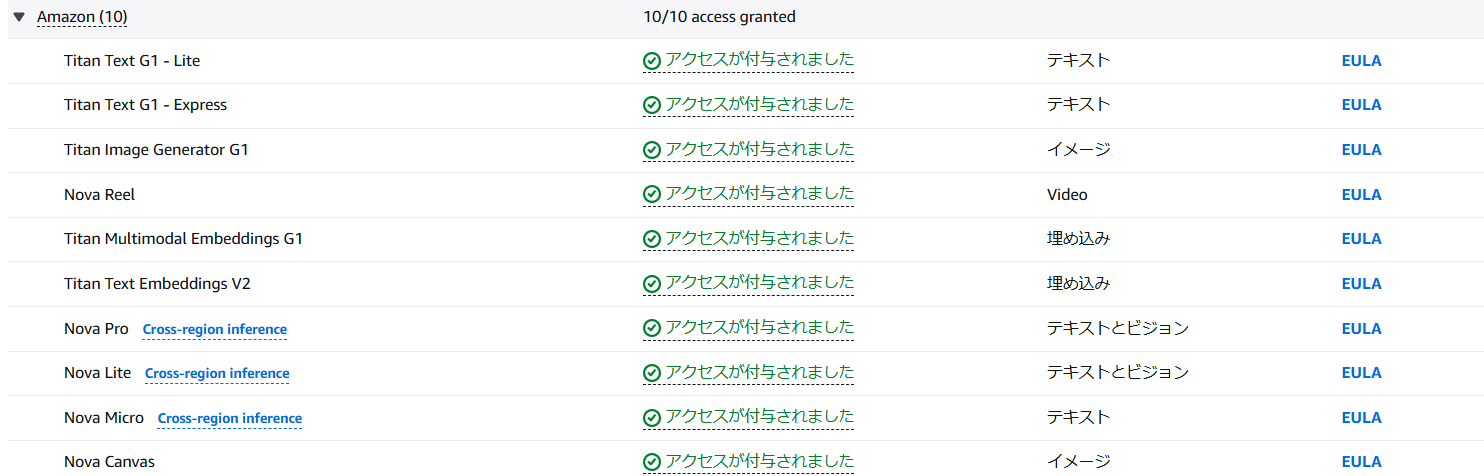Click the 10/10 access granted text
This screenshot has height=476, width=1484.
[x=720, y=17]
